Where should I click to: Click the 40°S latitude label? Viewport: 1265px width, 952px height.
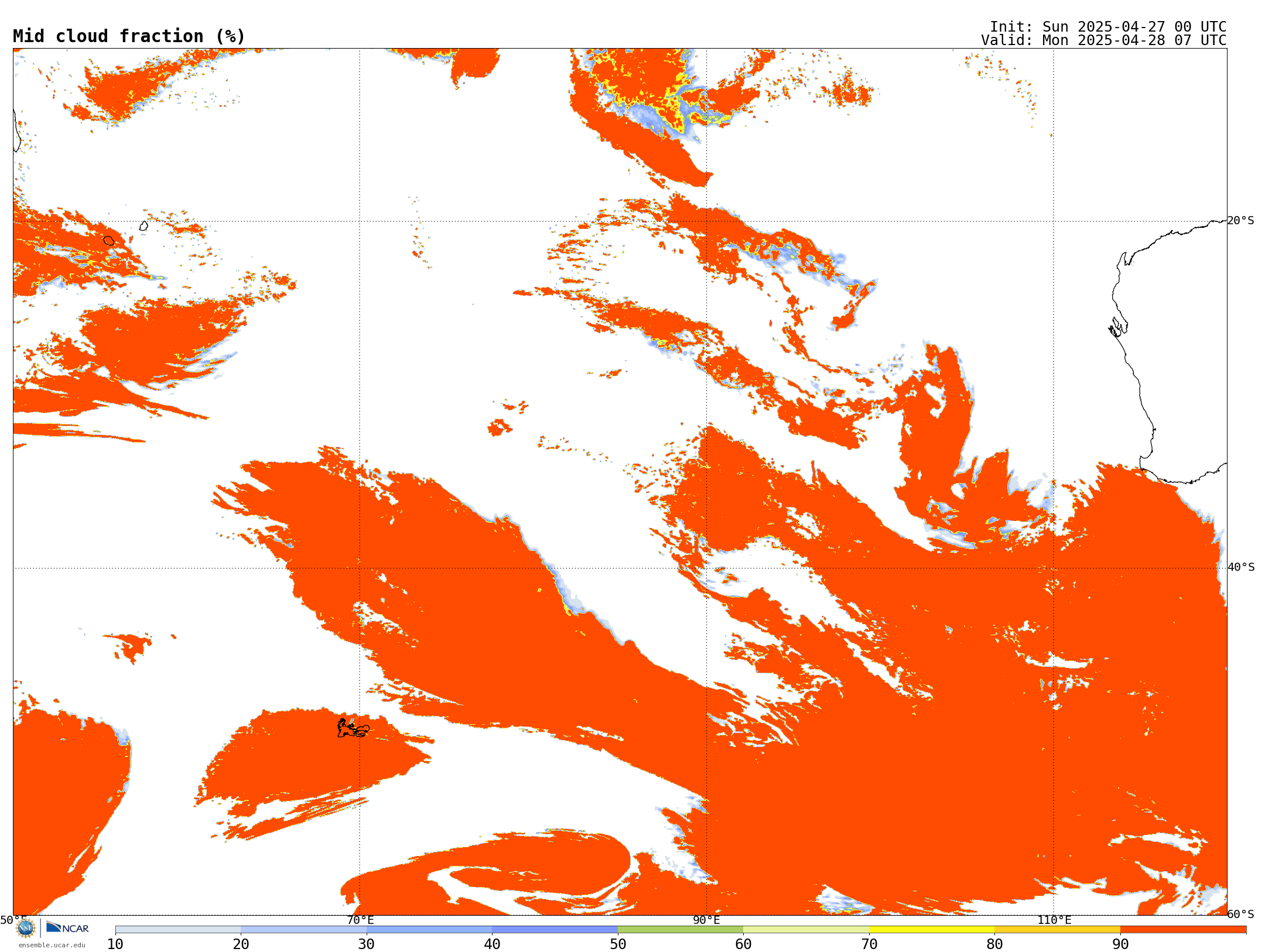click(1241, 567)
